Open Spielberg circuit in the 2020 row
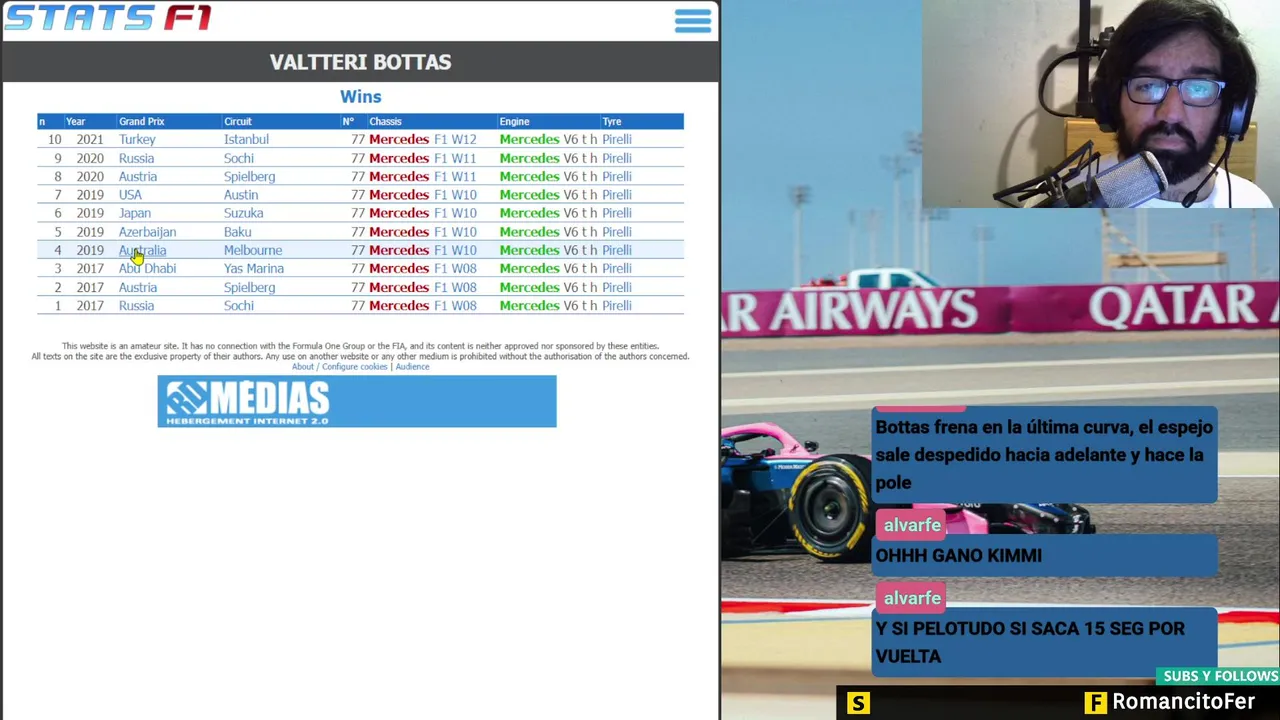 click(x=249, y=177)
